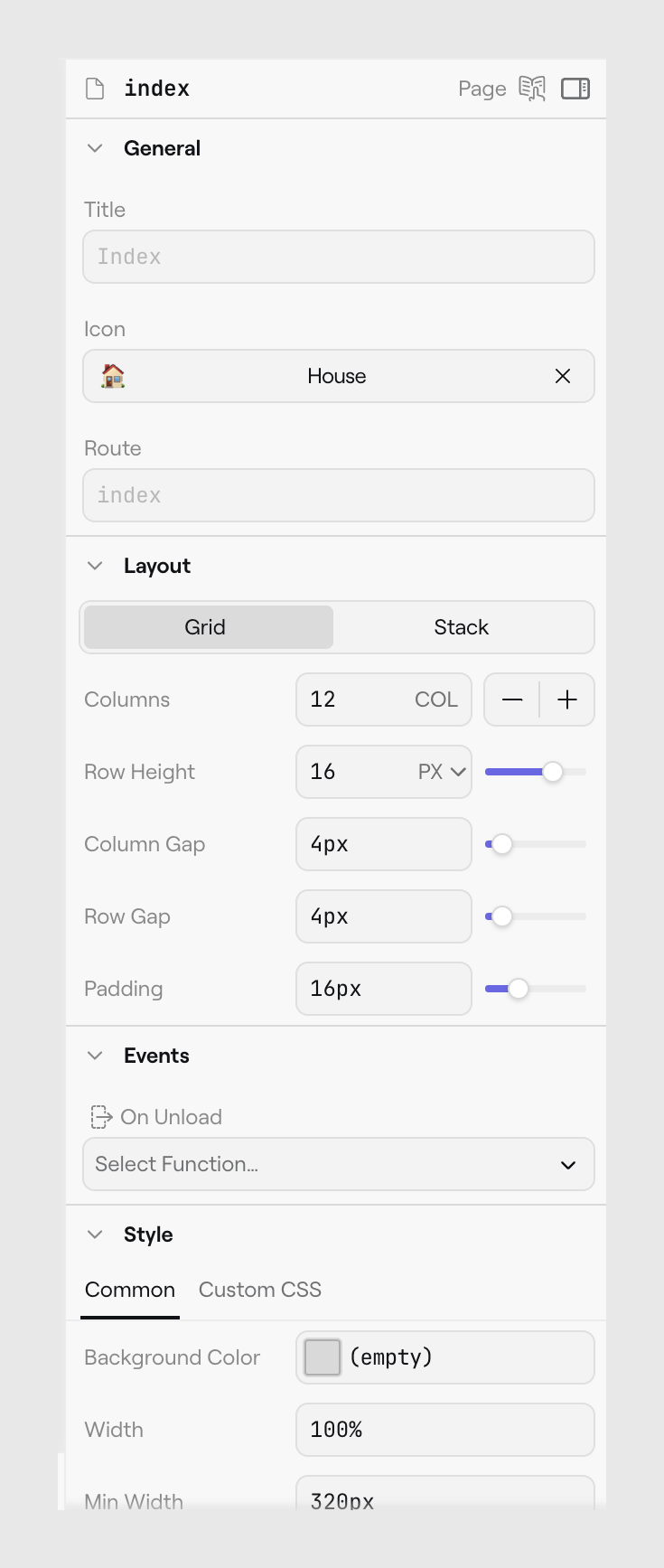Click the page document icon beside the index title
The image size is (664, 1568).
point(95,88)
